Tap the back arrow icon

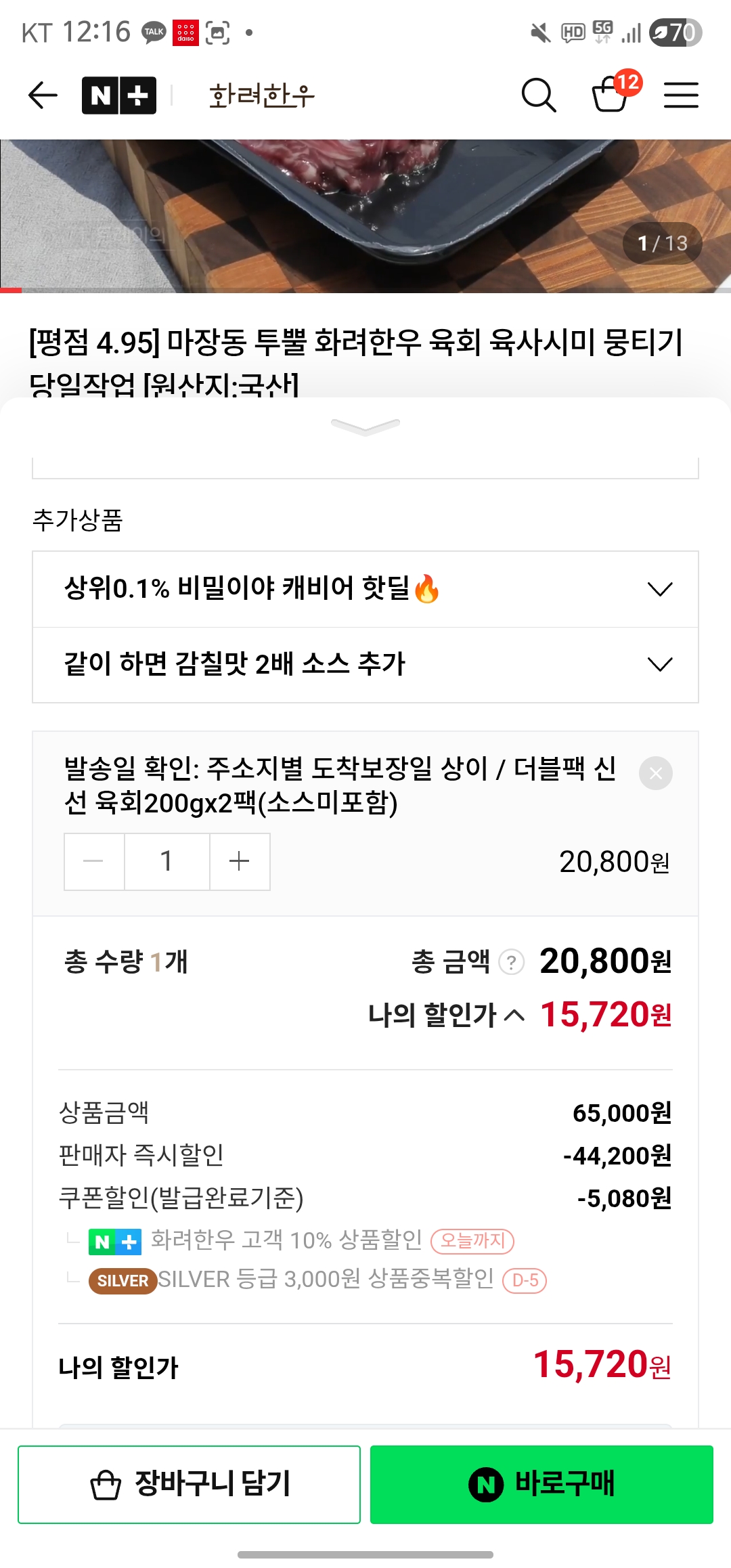click(43, 95)
